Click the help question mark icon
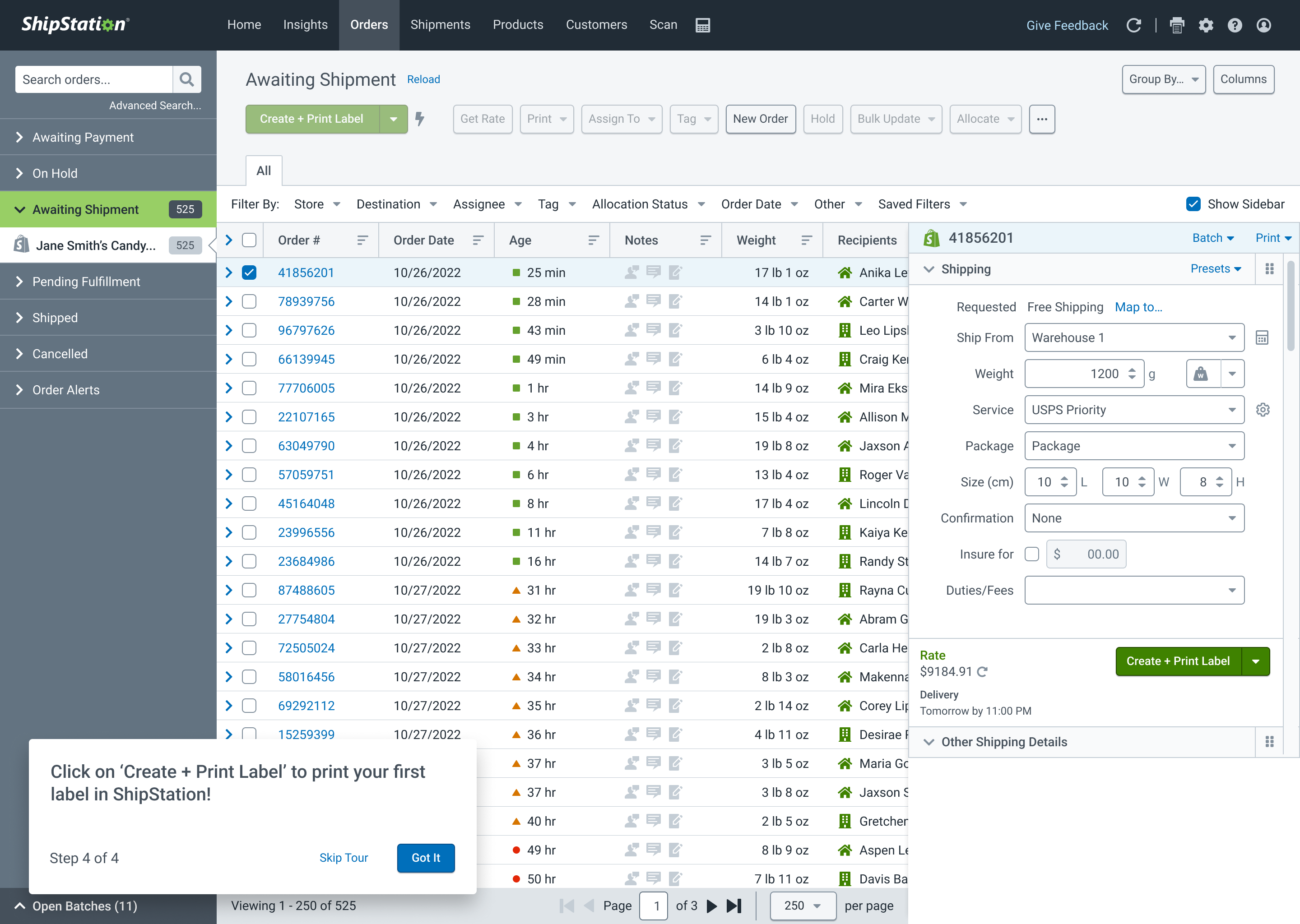 1235,25
